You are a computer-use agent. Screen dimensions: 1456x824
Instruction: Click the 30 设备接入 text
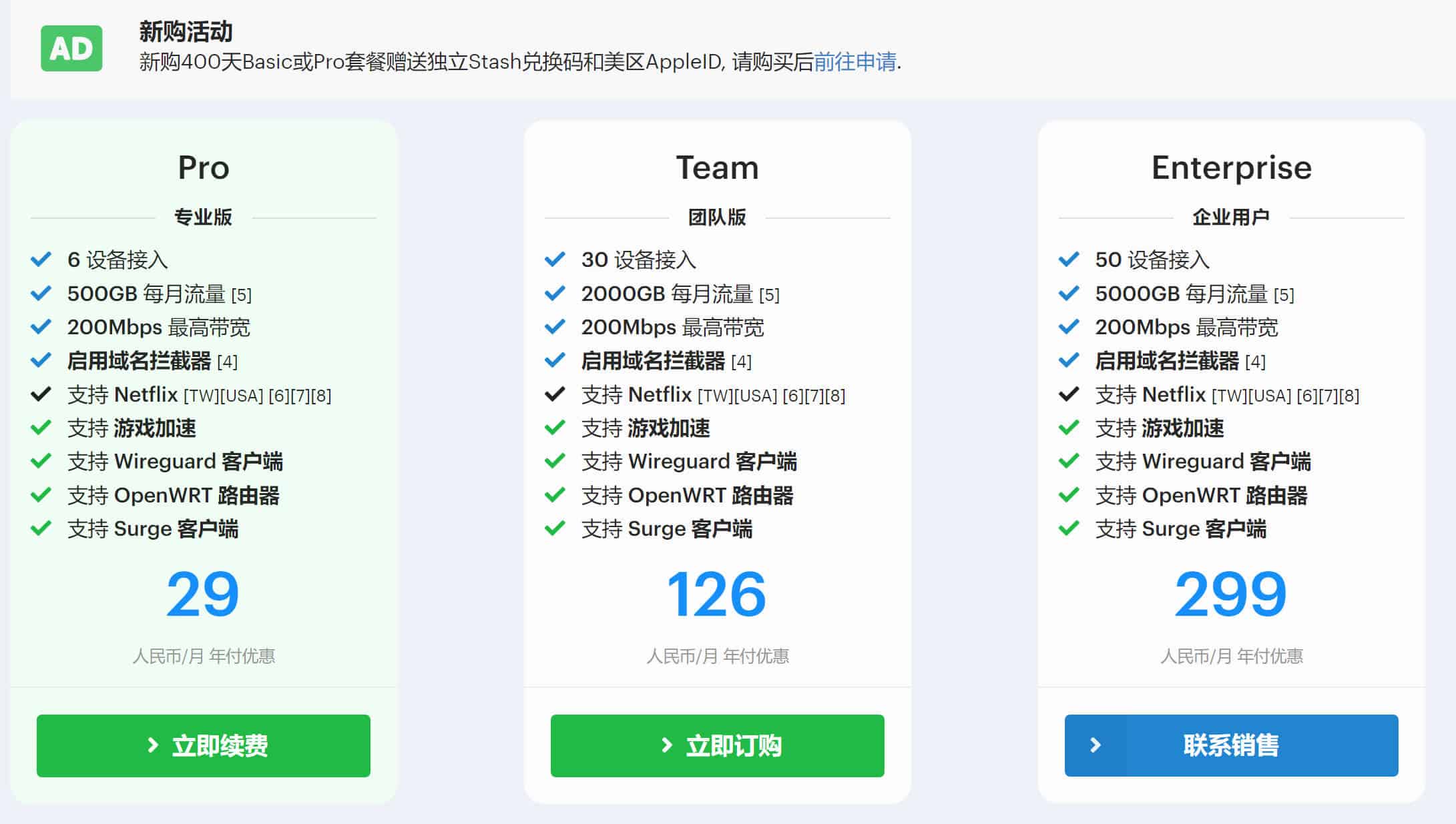(x=638, y=260)
